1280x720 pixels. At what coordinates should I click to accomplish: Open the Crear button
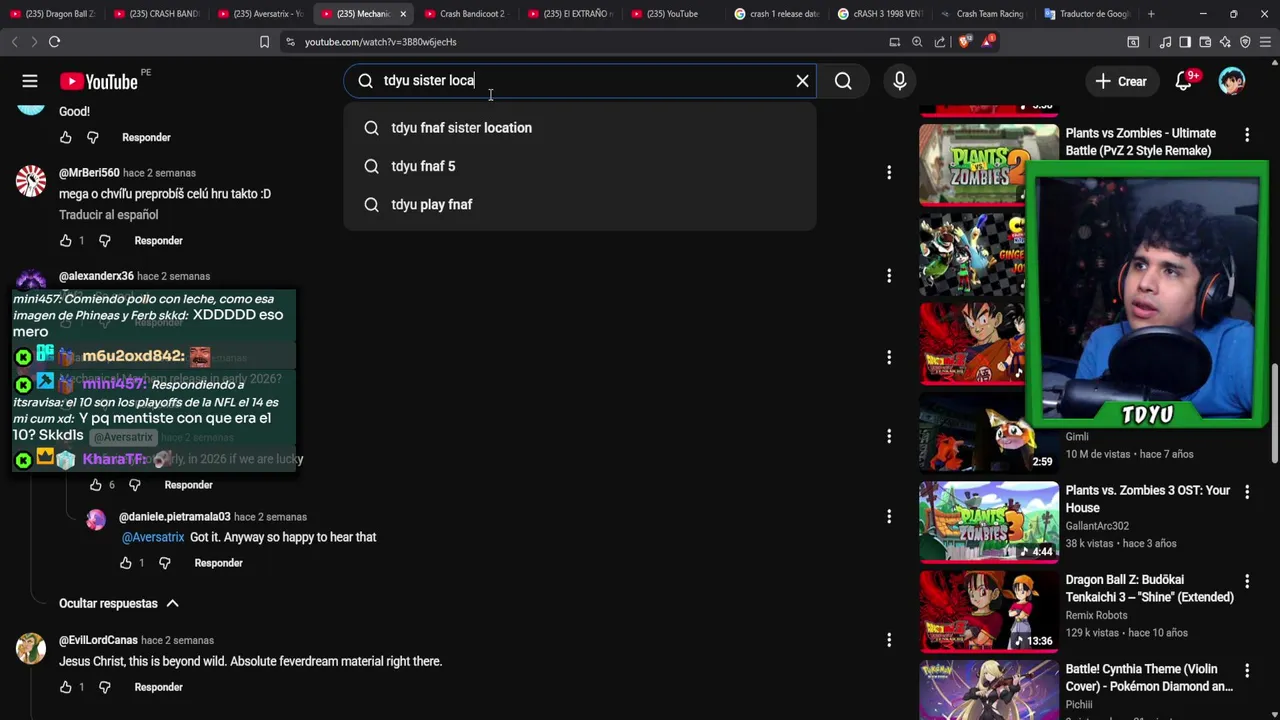(x=1121, y=81)
